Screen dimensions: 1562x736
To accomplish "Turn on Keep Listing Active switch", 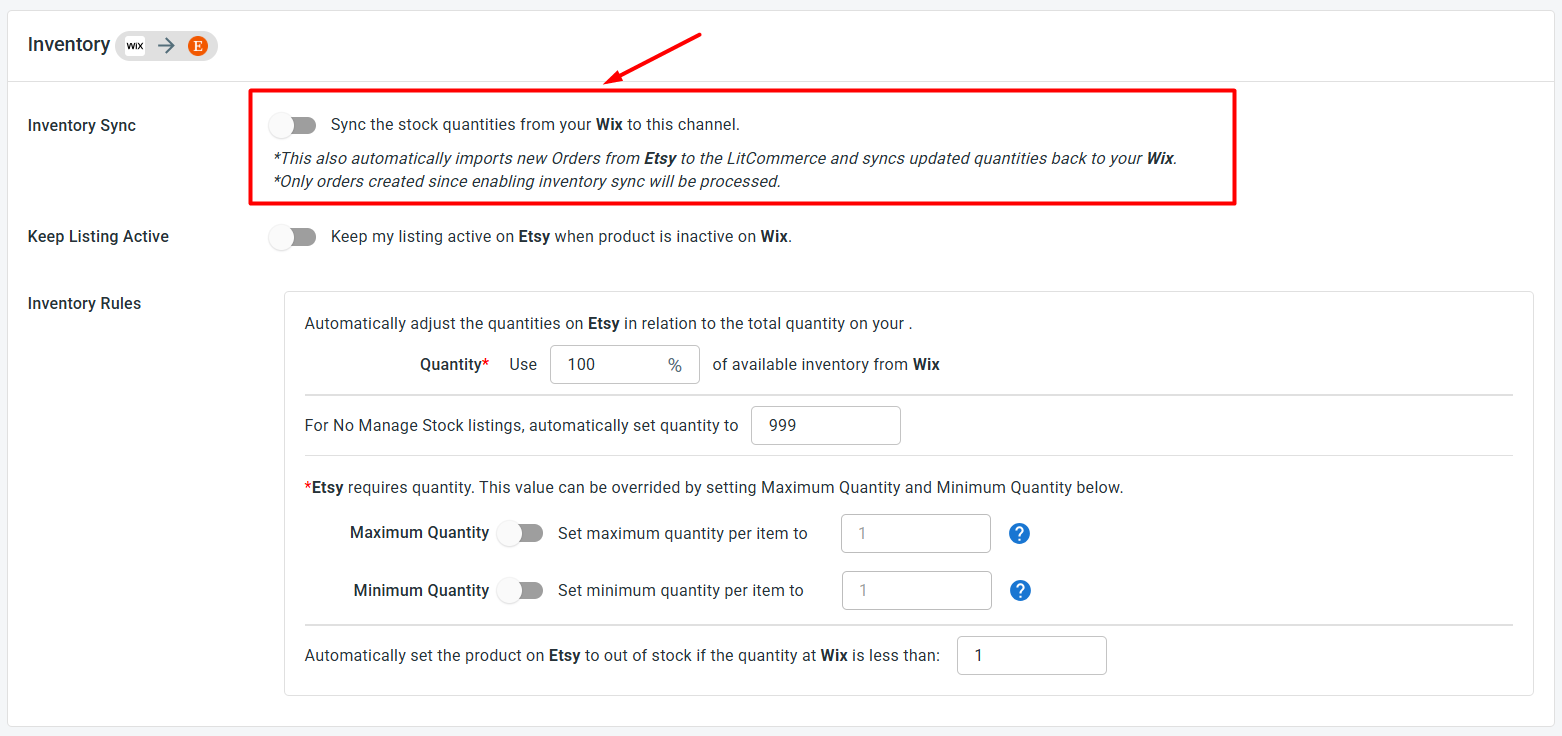I will [x=293, y=237].
